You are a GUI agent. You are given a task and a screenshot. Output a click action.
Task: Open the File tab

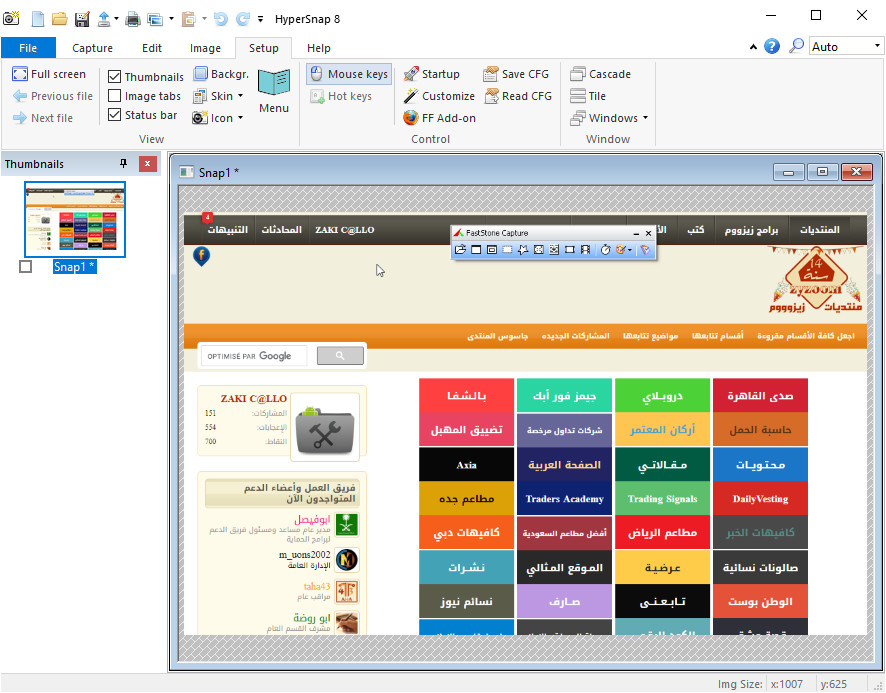pos(28,48)
